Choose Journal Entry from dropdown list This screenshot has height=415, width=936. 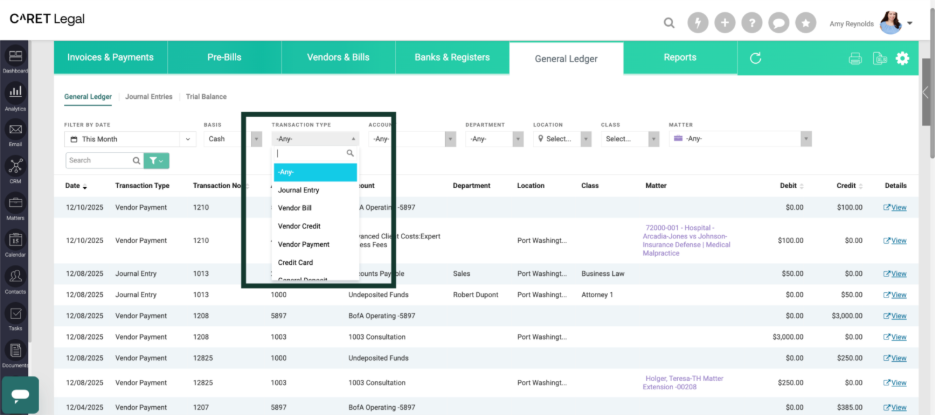coord(315,190)
